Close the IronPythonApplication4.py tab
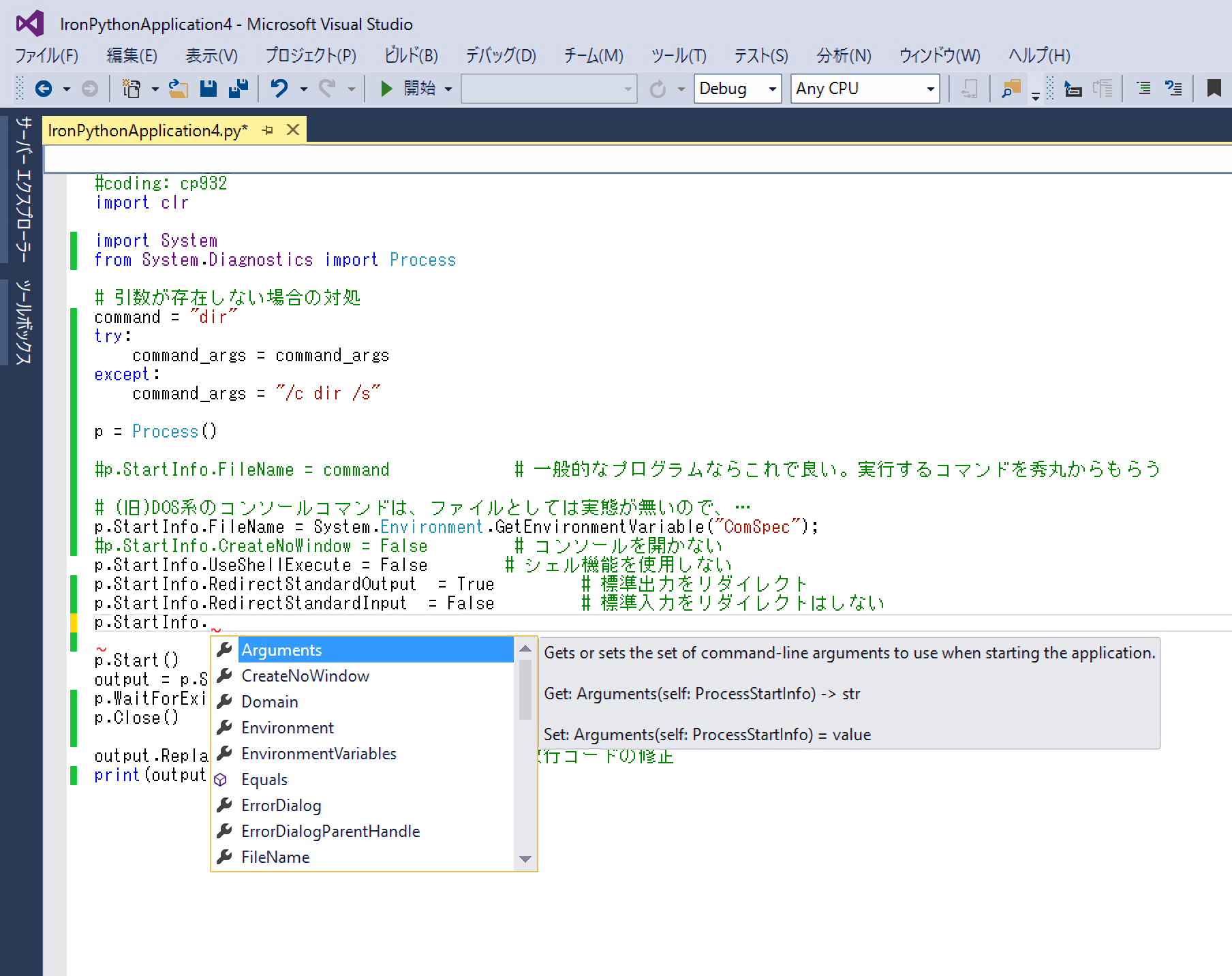 [x=293, y=130]
